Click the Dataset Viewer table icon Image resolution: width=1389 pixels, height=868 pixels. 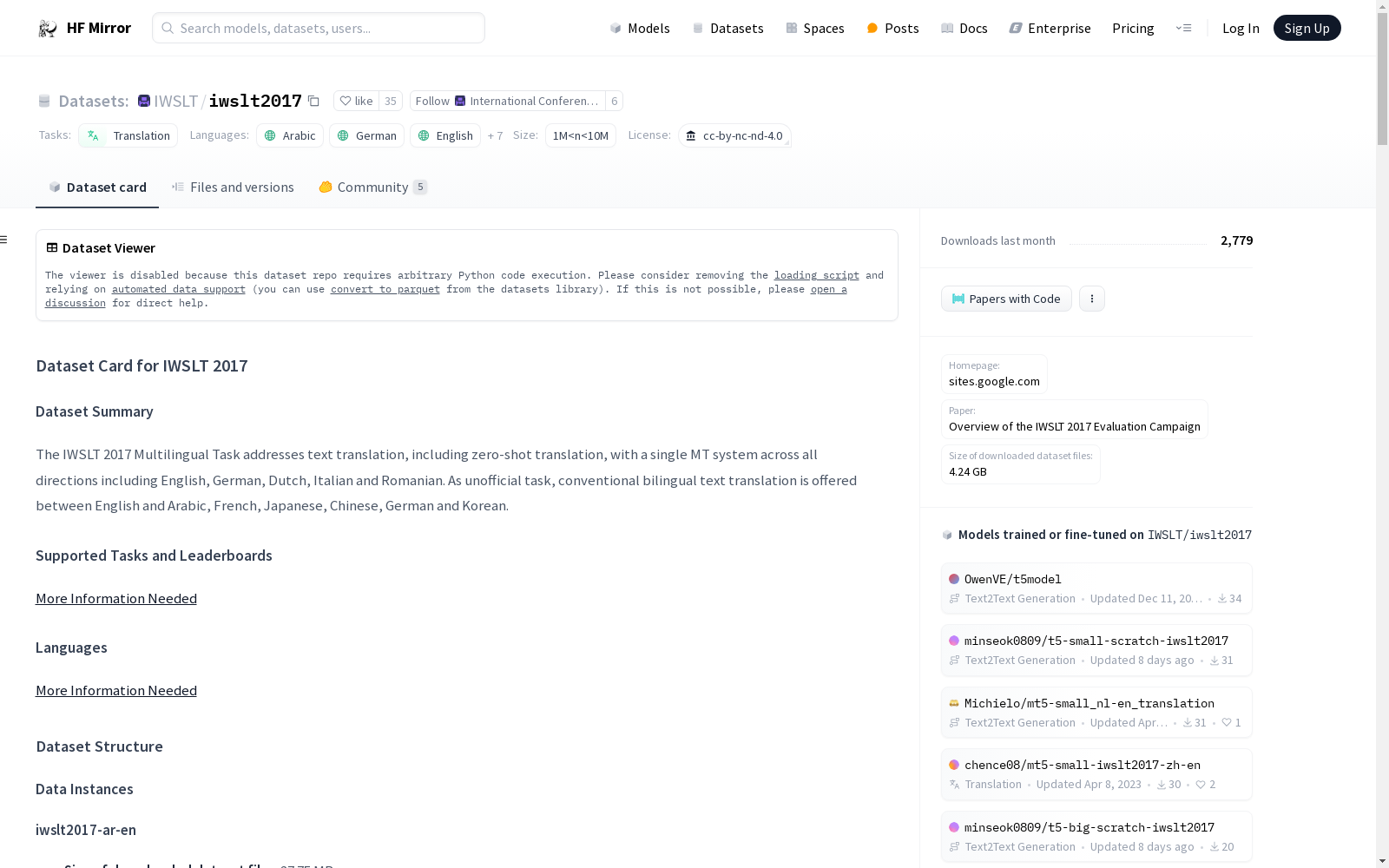[52, 247]
